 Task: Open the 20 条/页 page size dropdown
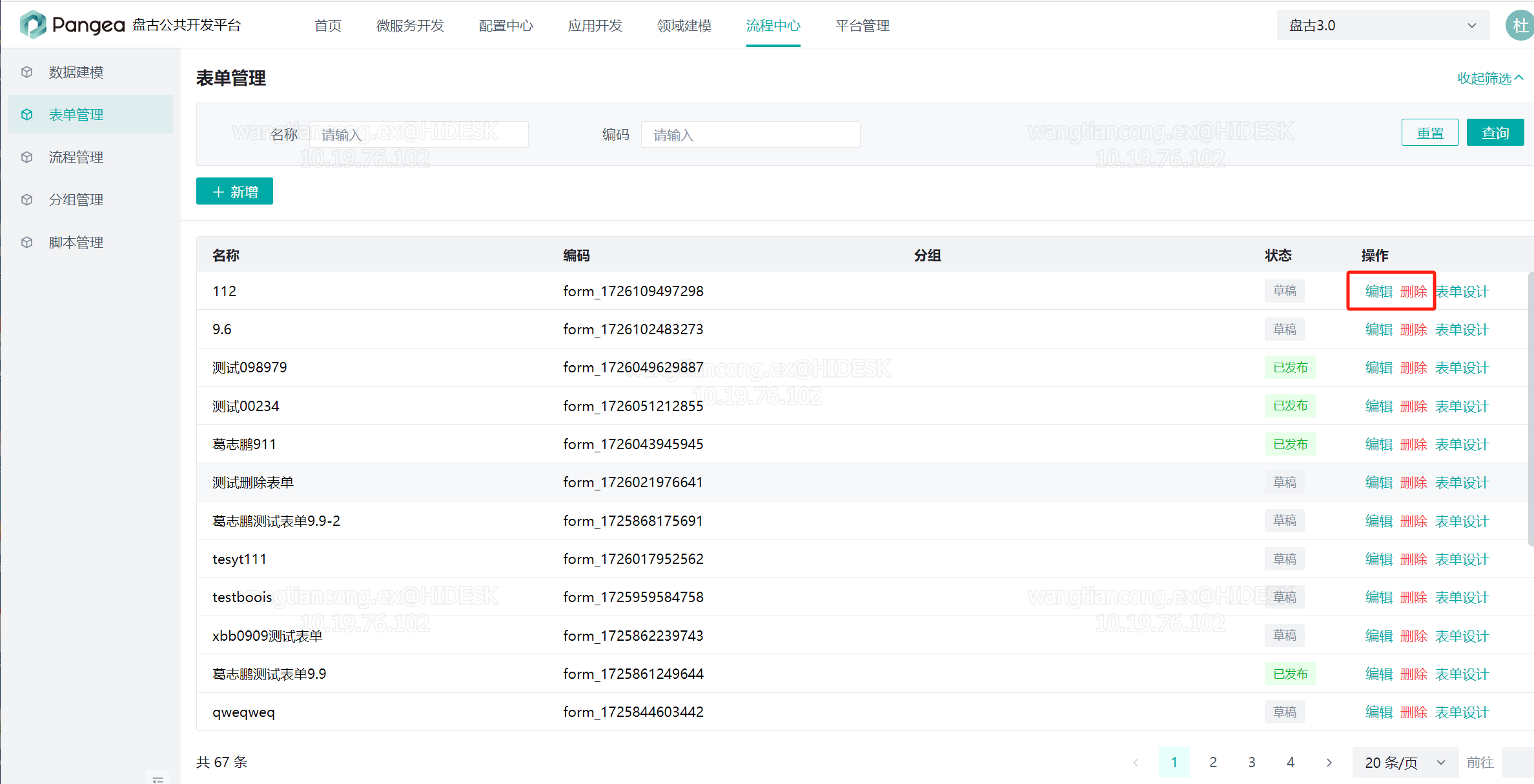pyautogui.click(x=1405, y=763)
